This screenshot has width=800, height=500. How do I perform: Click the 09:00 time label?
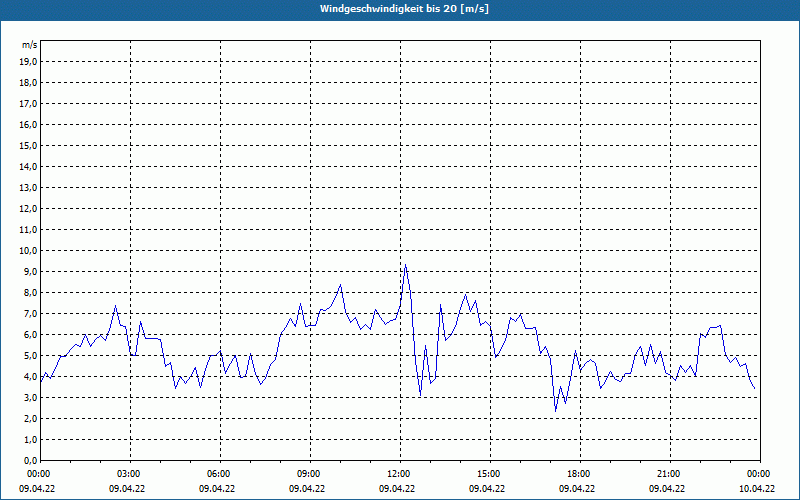(310, 474)
